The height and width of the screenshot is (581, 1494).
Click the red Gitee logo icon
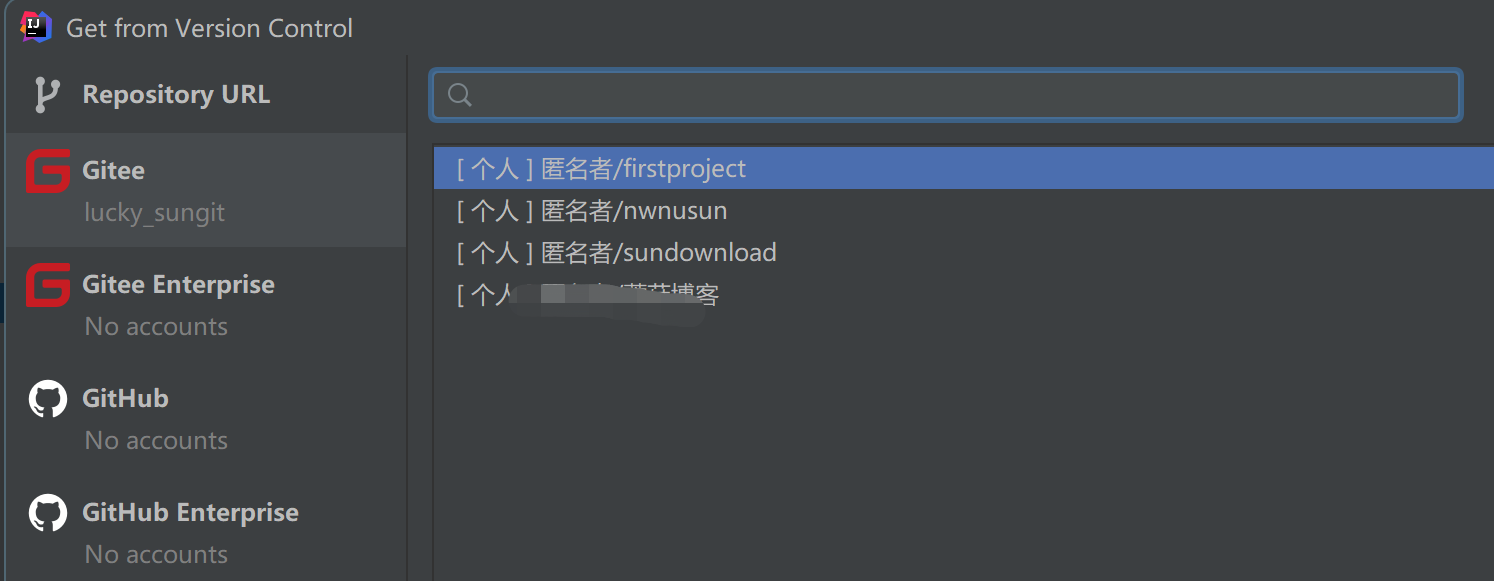coord(48,171)
